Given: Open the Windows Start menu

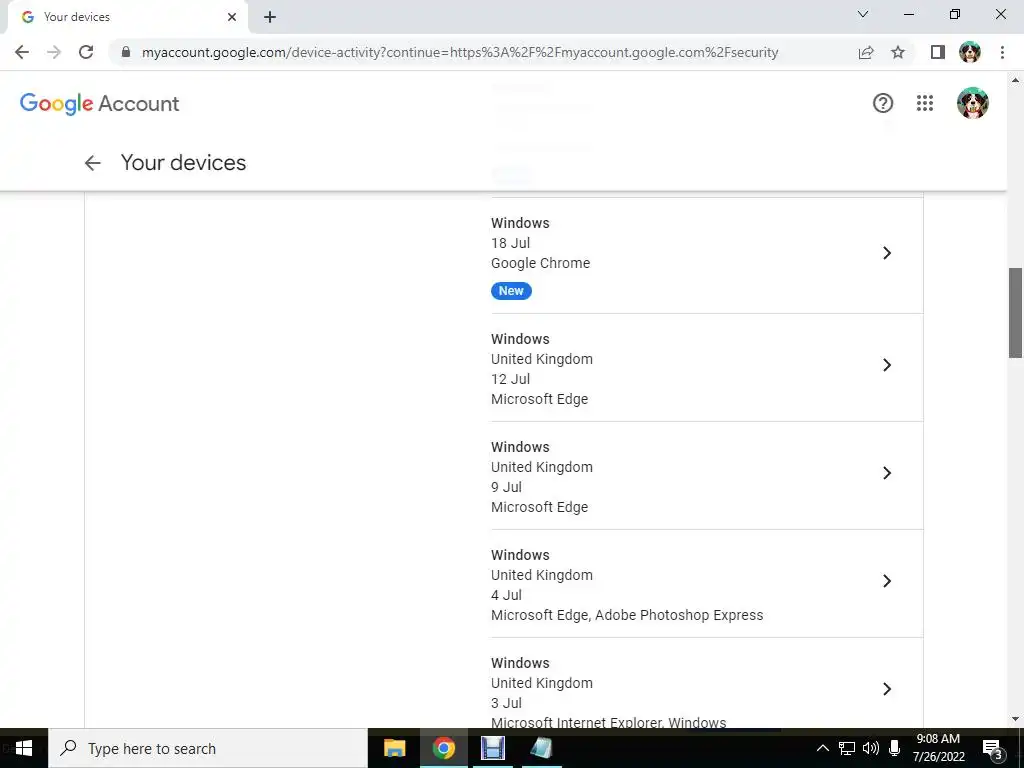Looking at the screenshot, I should pyautogui.click(x=24, y=748).
